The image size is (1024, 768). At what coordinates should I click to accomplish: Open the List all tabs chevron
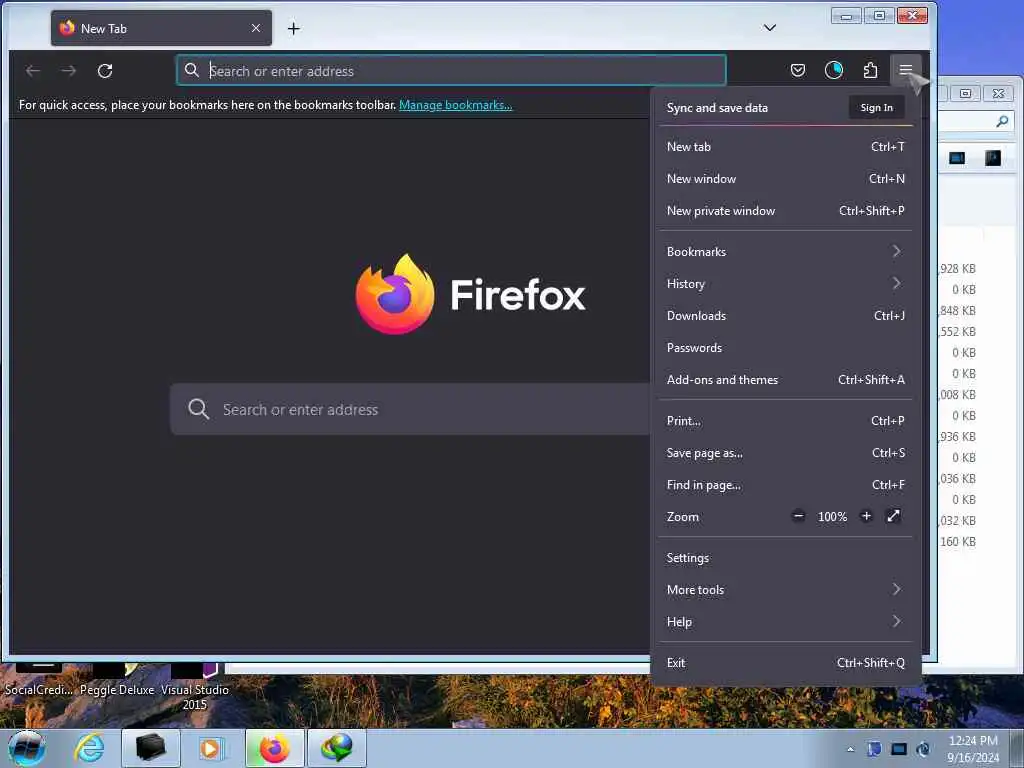[770, 27]
